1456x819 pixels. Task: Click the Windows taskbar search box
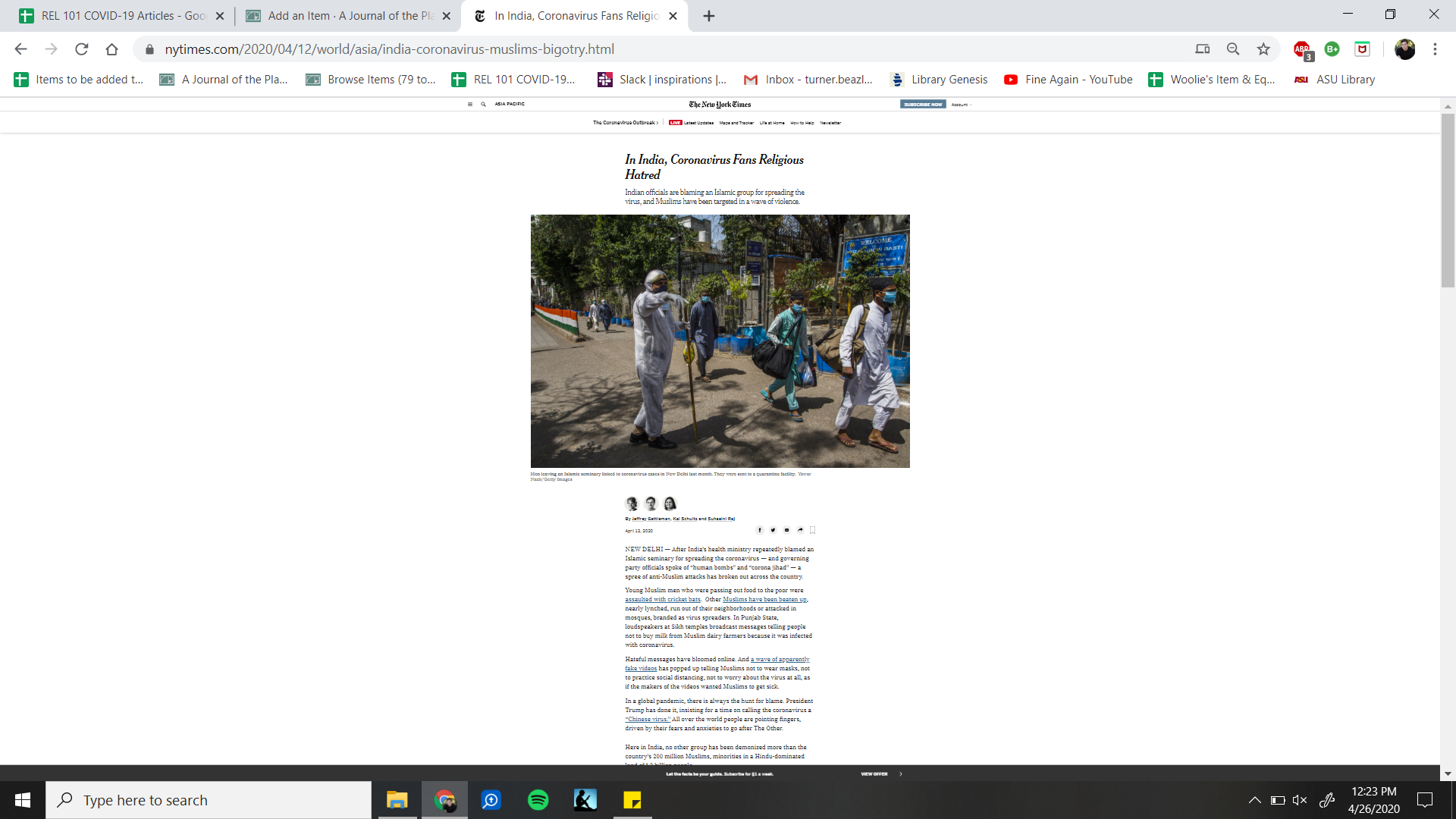point(209,800)
